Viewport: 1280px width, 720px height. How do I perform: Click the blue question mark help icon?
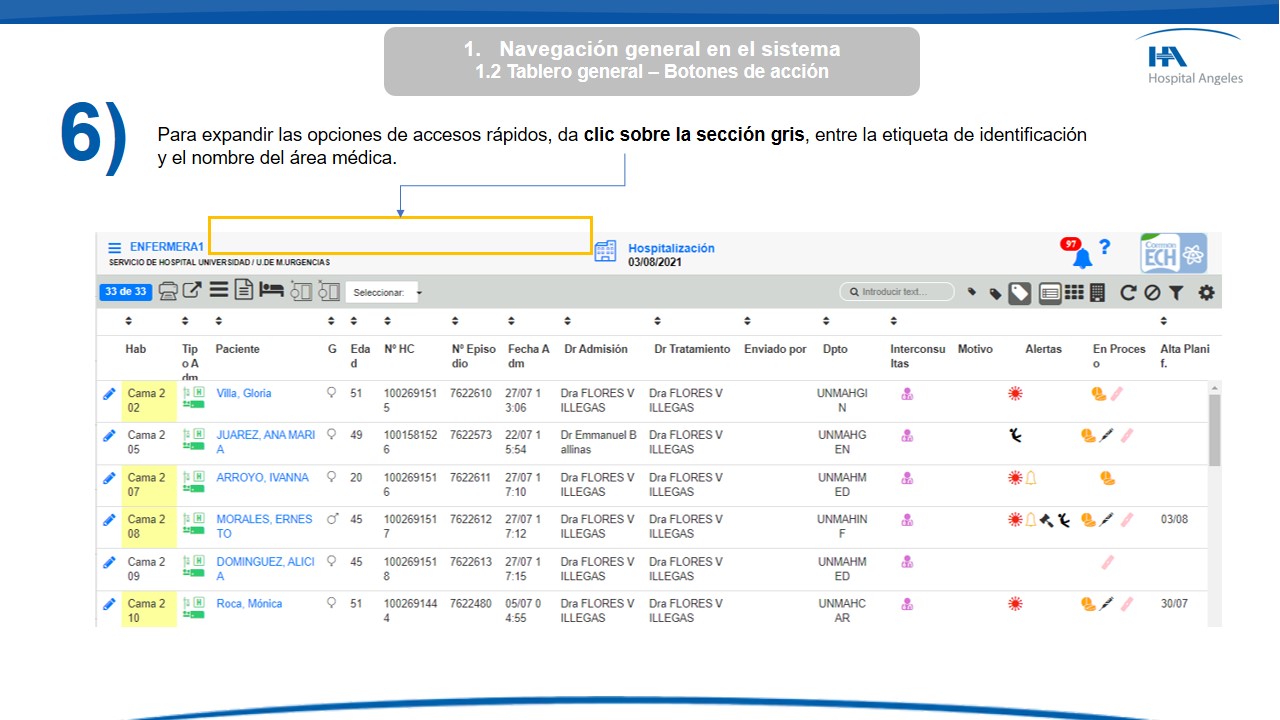click(1105, 247)
